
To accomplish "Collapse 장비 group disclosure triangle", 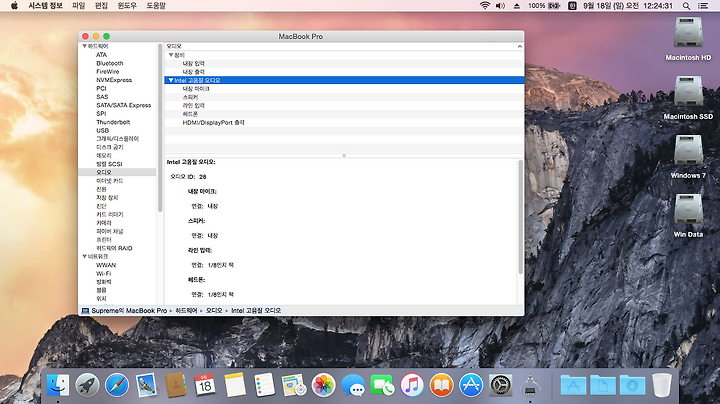I will point(171,55).
